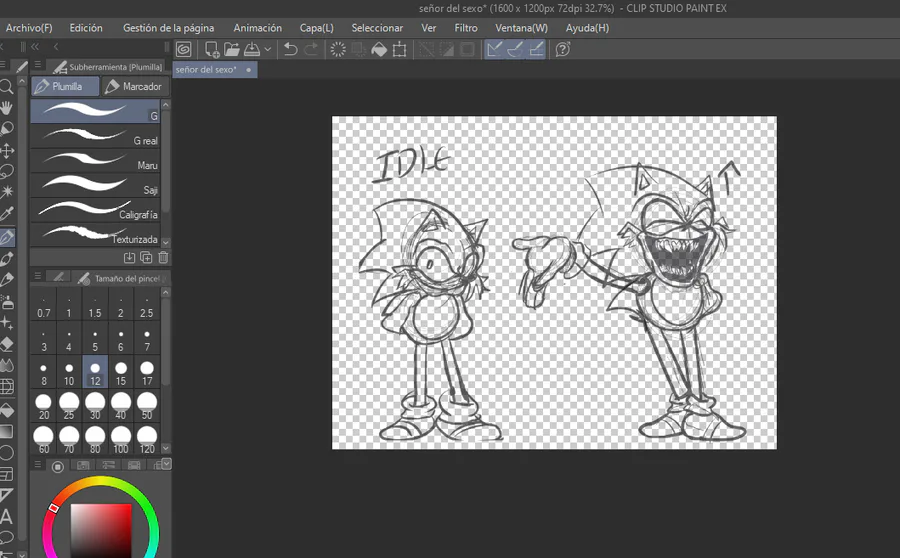
Task: Select the Decoration sparkle tool
Action: click(x=7, y=323)
